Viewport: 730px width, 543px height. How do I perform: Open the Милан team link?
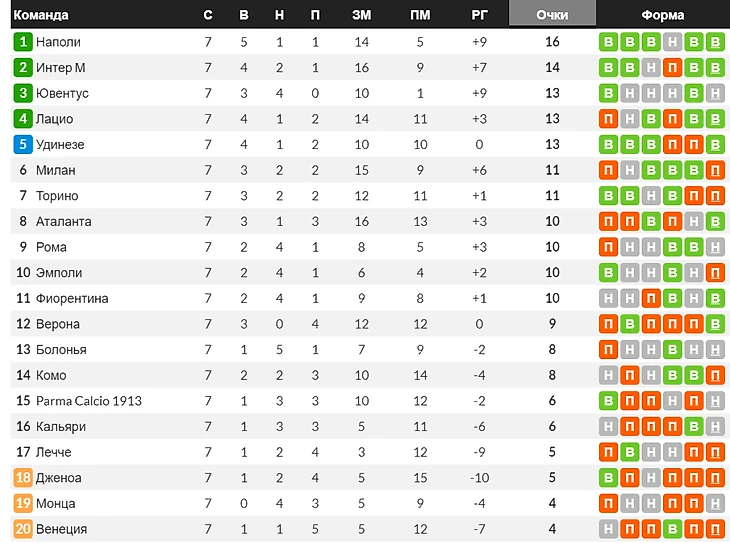(55, 170)
